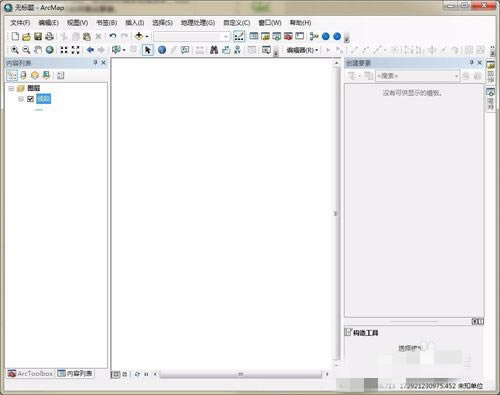The image size is (500, 395).
Task: Open the 自定义(C) menu
Action: (x=237, y=23)
